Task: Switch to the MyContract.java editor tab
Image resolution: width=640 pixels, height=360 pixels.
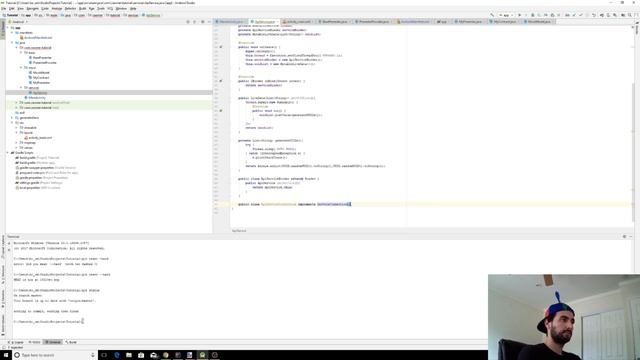Action: point(504,22)
